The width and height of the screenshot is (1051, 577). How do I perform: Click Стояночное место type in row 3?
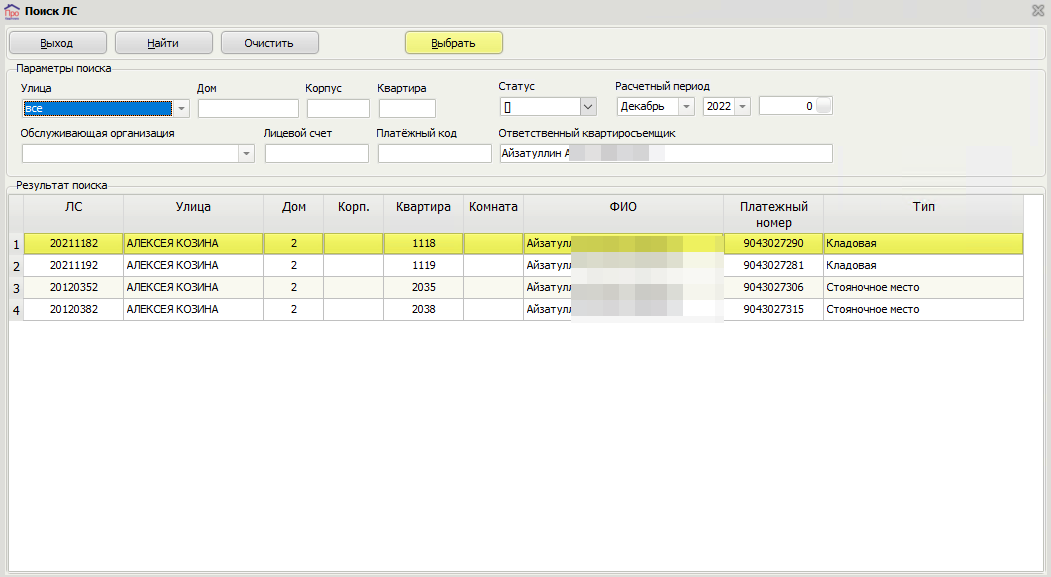coord(923,287)
